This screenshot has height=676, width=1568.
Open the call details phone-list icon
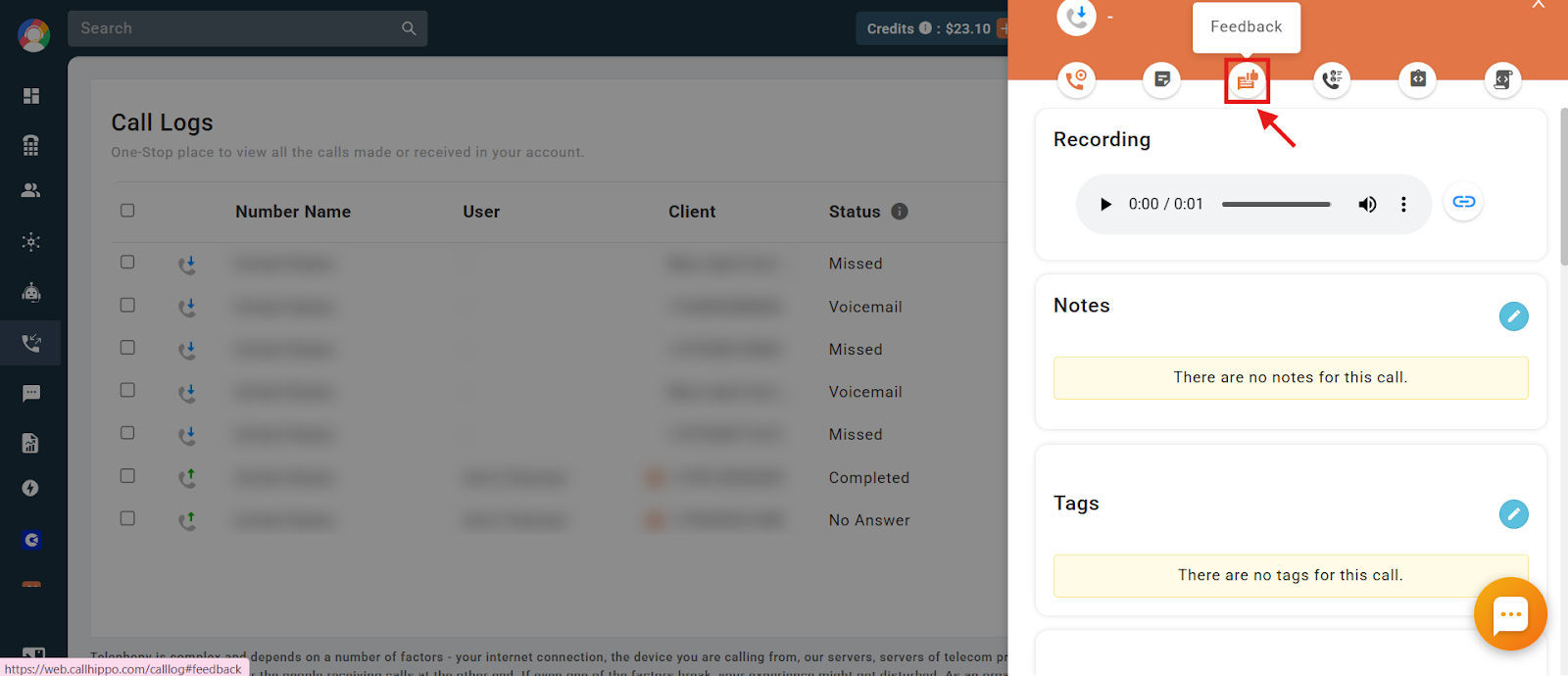[x=1332, y=79]
